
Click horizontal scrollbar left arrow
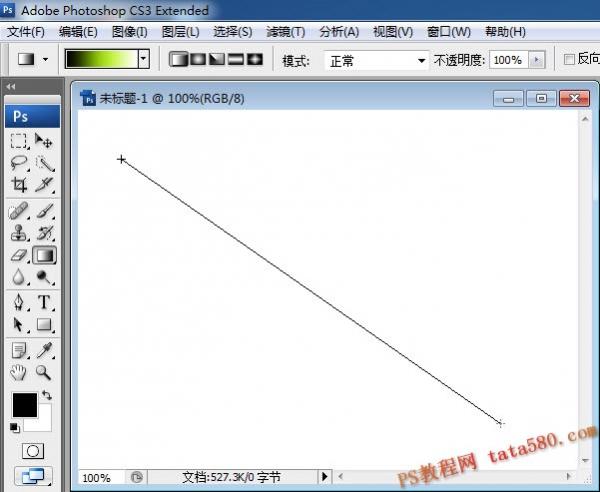click(x=341, y=476)
